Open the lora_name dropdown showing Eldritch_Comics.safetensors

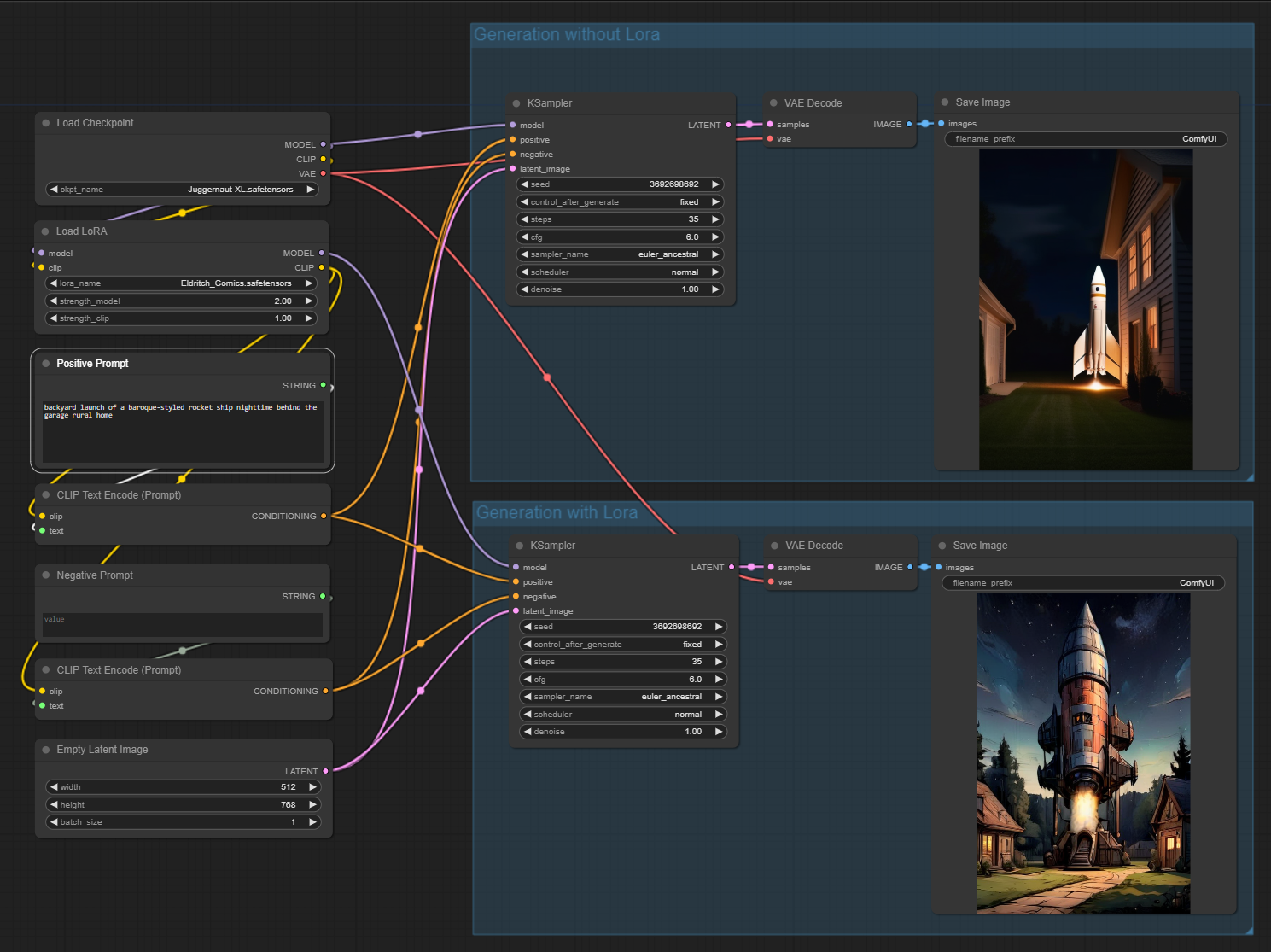tap(181, 283)
